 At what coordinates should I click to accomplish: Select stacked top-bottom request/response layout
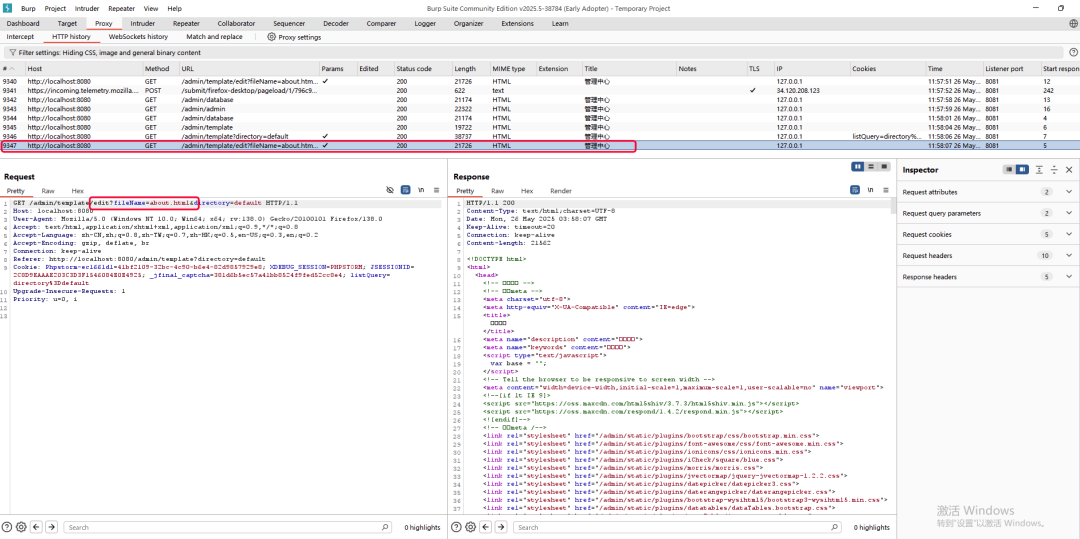point(871,167)
